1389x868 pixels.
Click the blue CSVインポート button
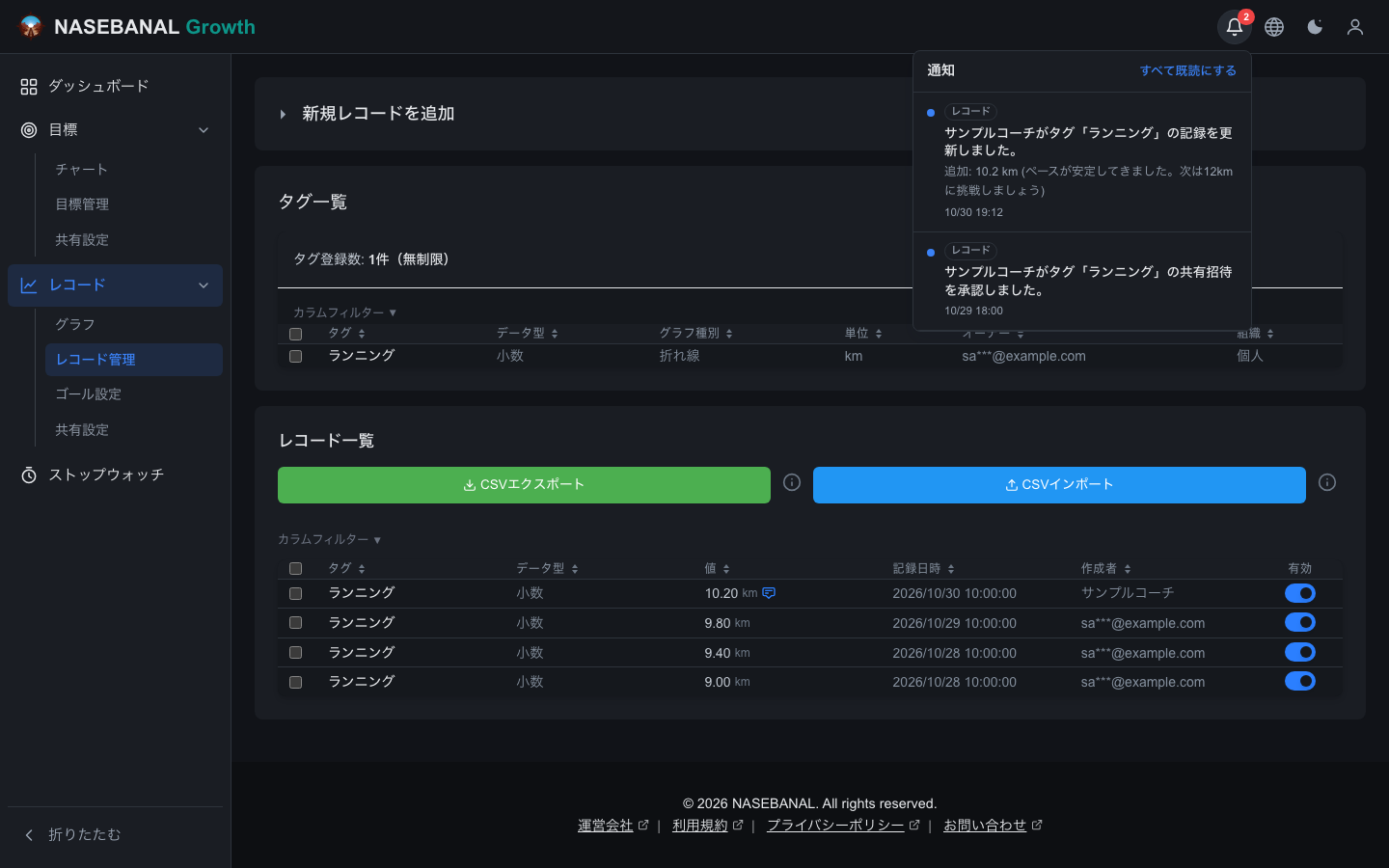1059,485
